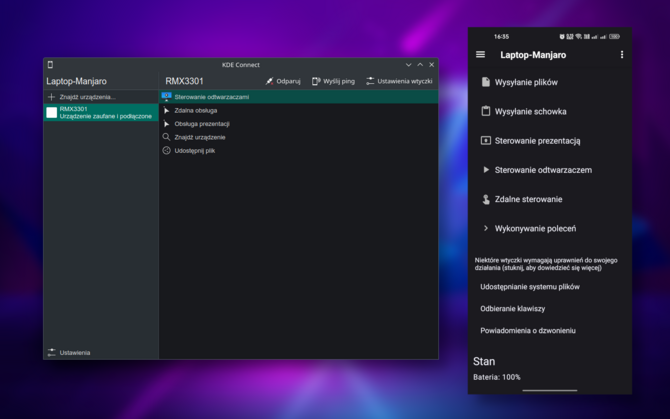This screenshot has height=419, width=670.
Task: Click the unplug icon beside Odparuj
Action: (269, 81)
